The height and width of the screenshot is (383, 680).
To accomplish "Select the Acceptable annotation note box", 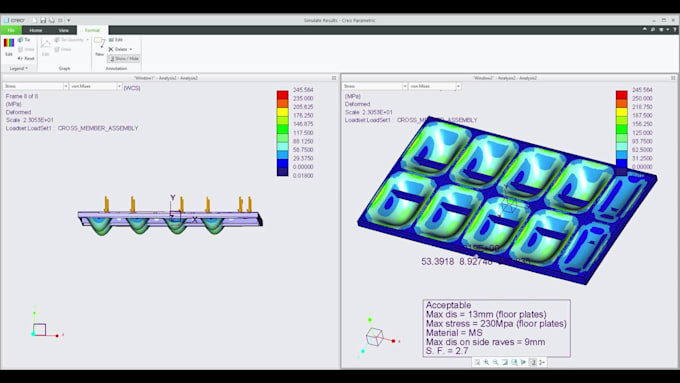I will point(497,328).
